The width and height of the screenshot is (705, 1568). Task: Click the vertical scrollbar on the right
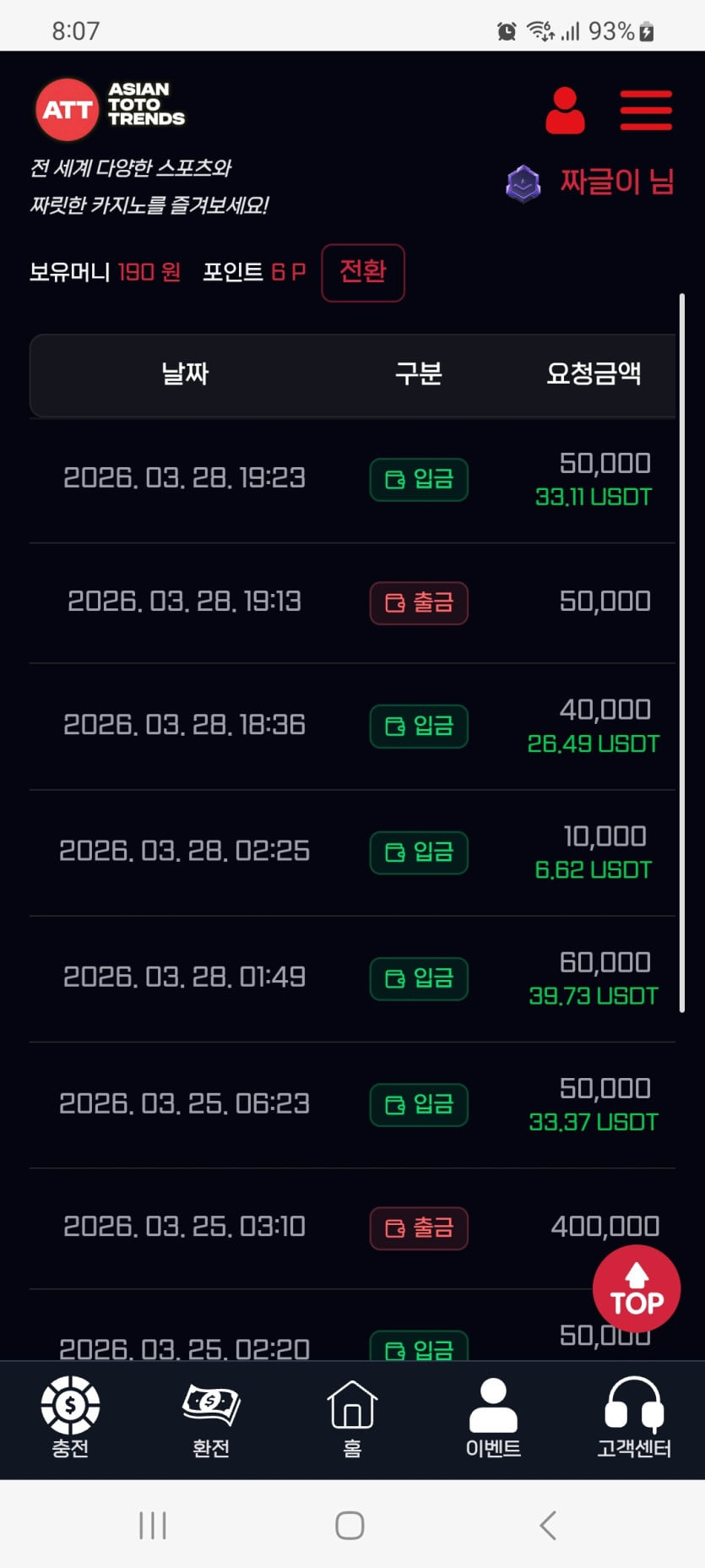tap(681, 652)
